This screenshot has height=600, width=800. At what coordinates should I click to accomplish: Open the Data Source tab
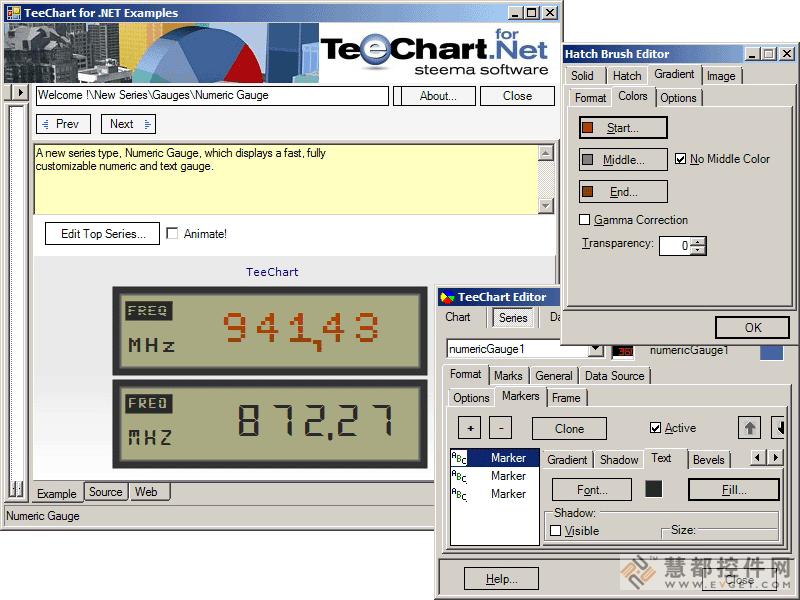pyautogui.click(x=615, y=376)
